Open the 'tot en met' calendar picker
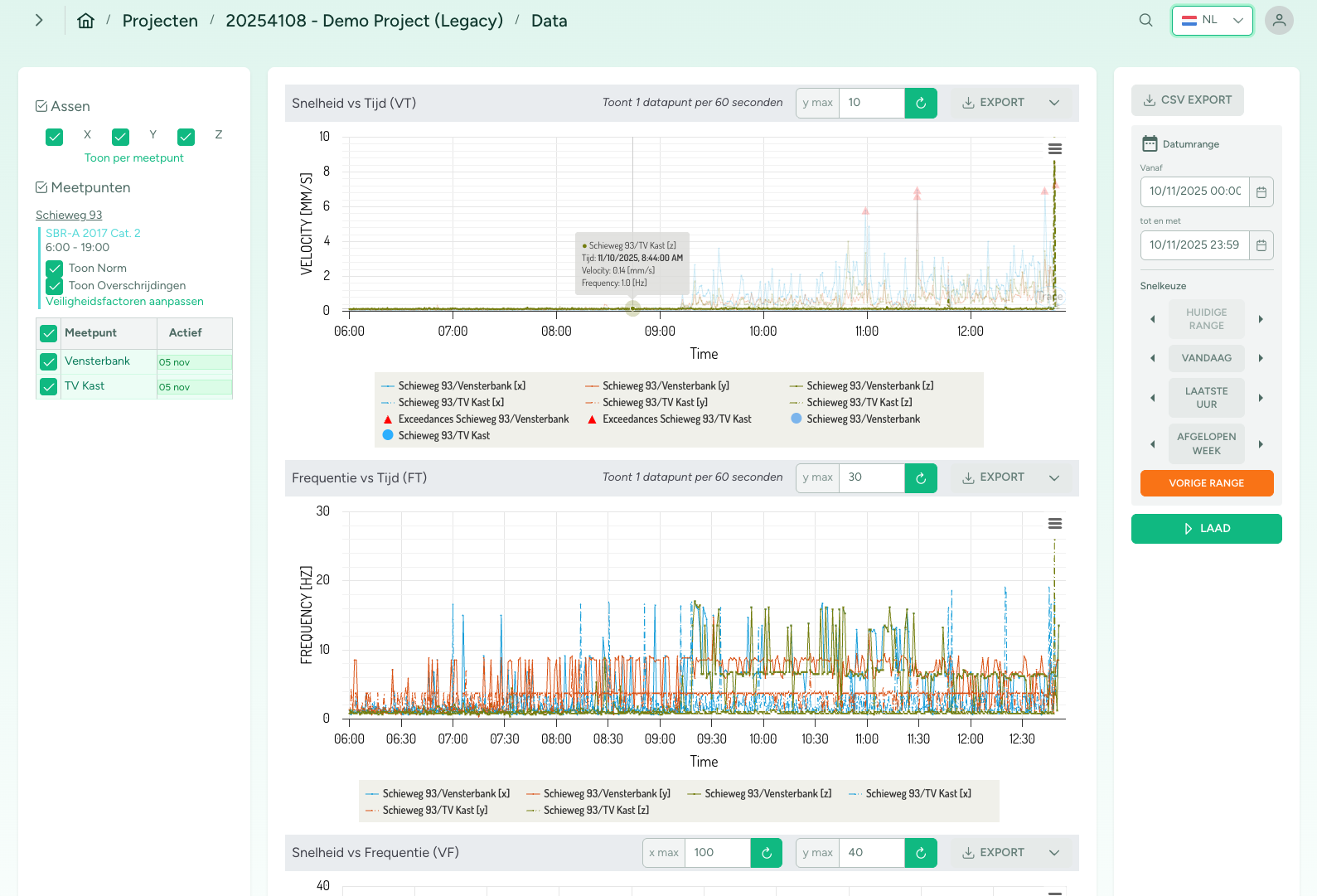The height and width of the screenshot is (896, 1317). coord(1261,245)
